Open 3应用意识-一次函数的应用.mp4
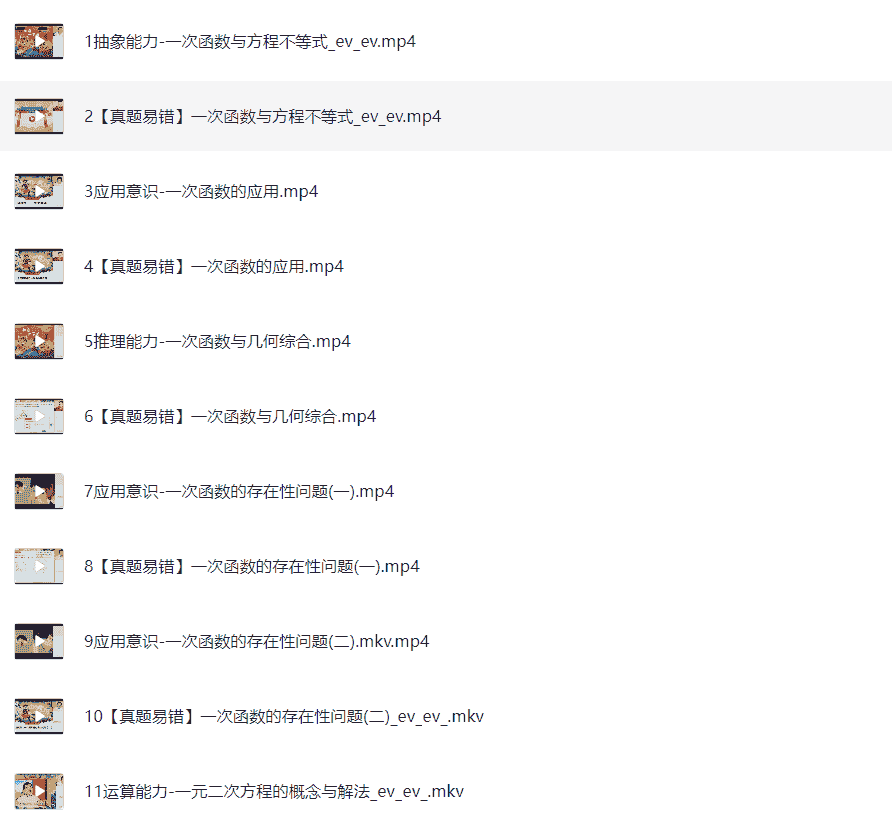Screen dimensions: 892x820 tap(201, 192)
